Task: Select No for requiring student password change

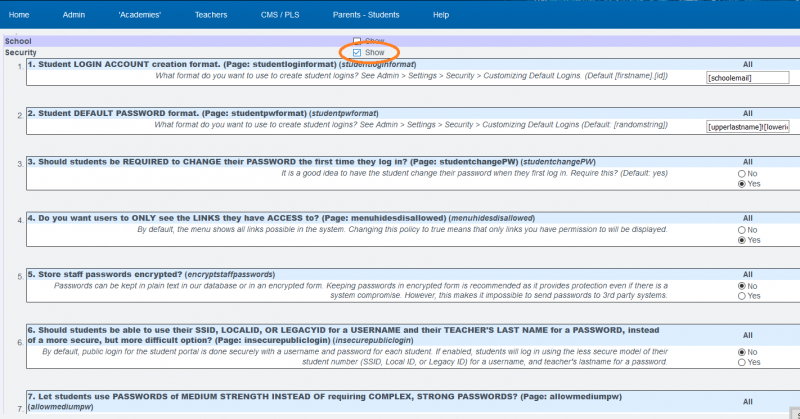Action: (741, 173)
